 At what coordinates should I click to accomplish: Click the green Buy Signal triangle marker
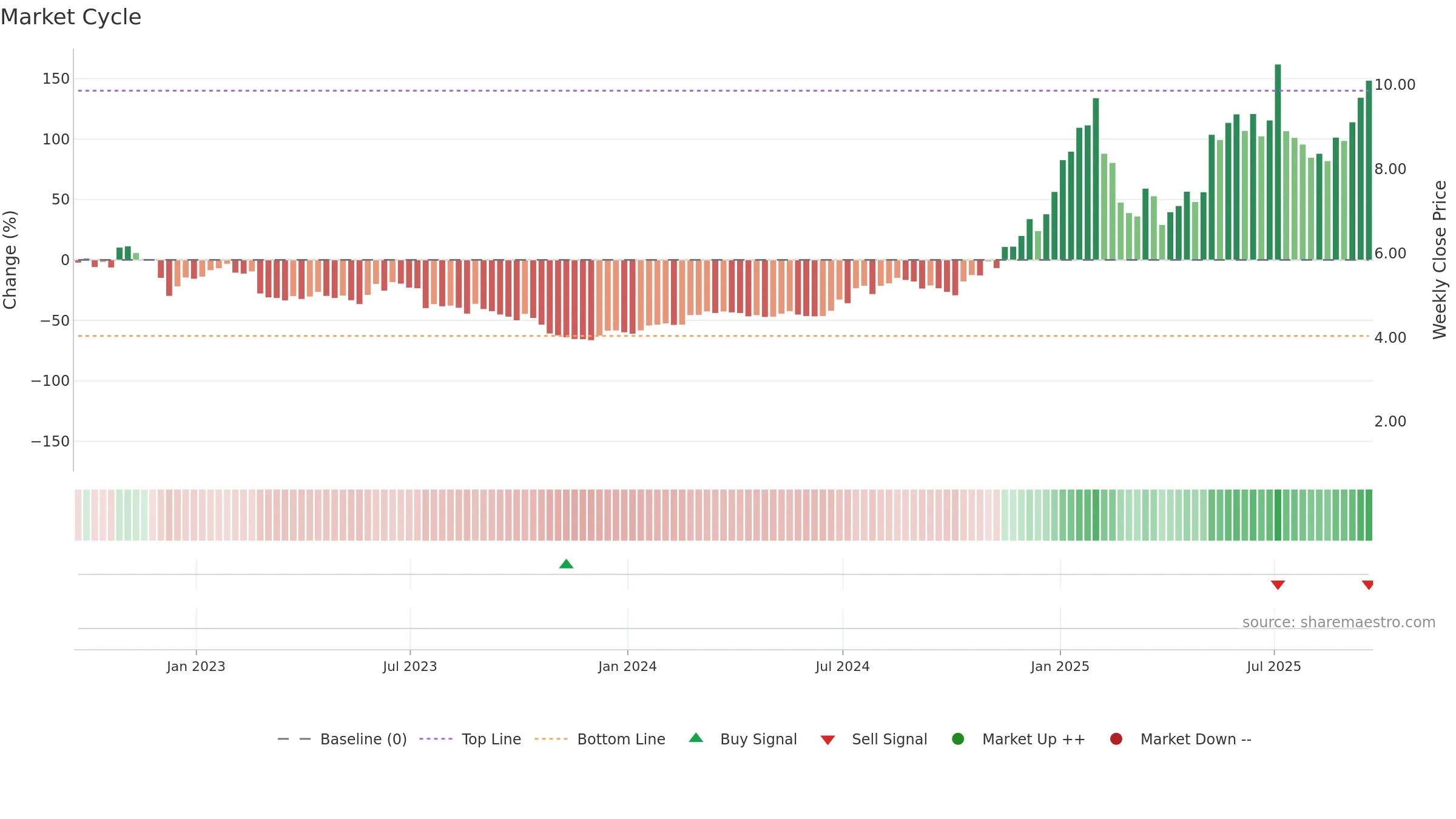pos(566,564)
